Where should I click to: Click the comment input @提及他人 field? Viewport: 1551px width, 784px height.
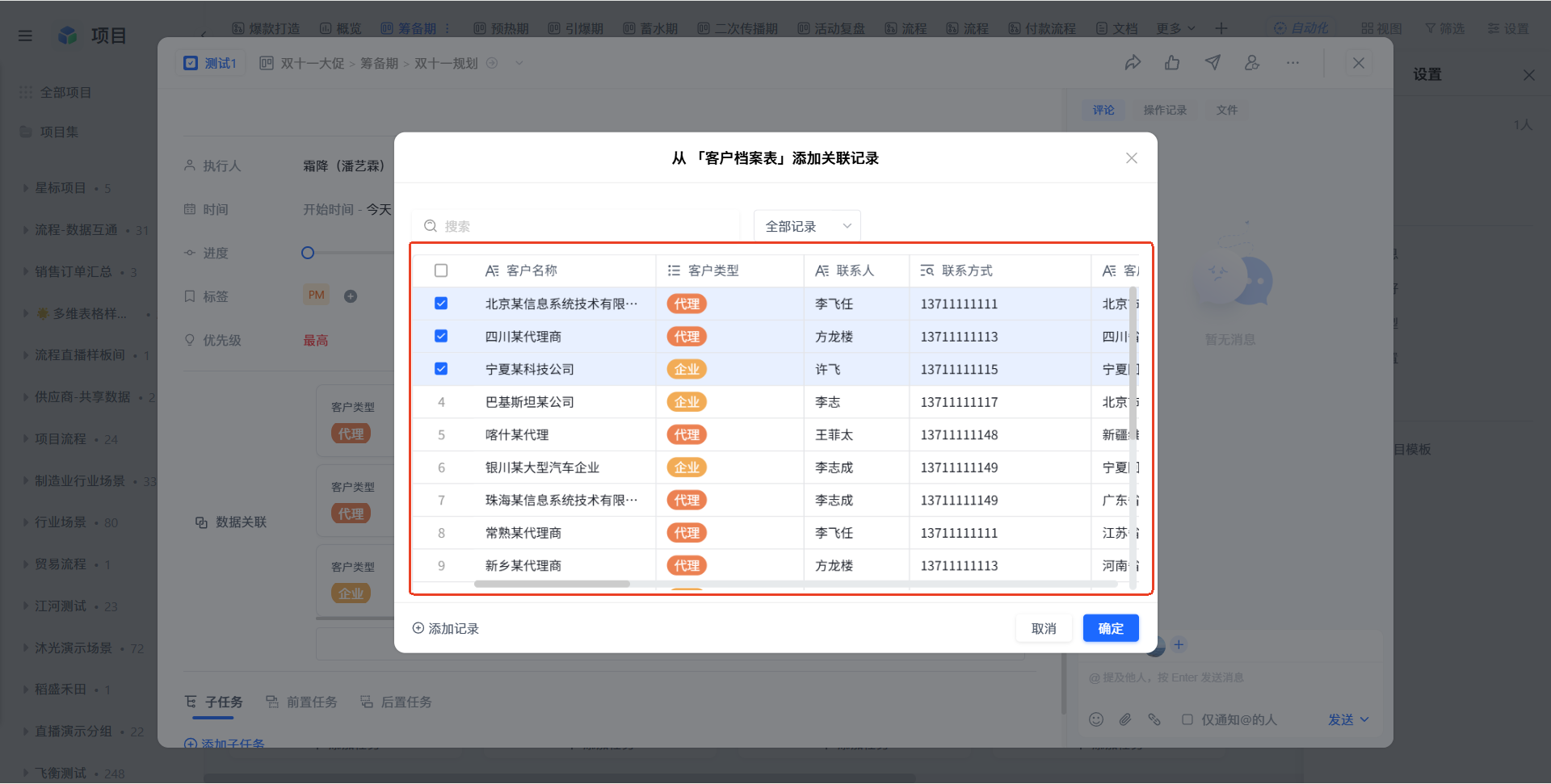(x=1230, y=677)
